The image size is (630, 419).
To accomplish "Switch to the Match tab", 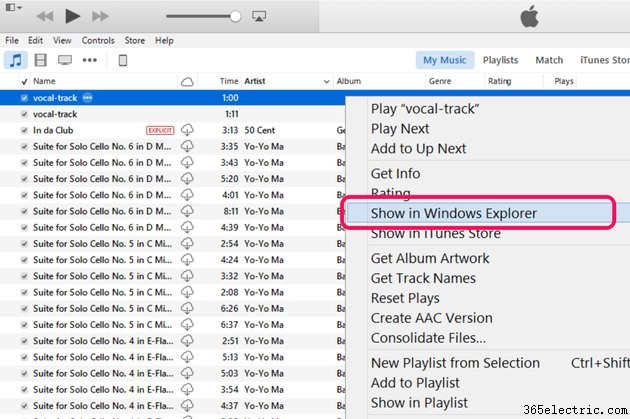I will point(549,60).
